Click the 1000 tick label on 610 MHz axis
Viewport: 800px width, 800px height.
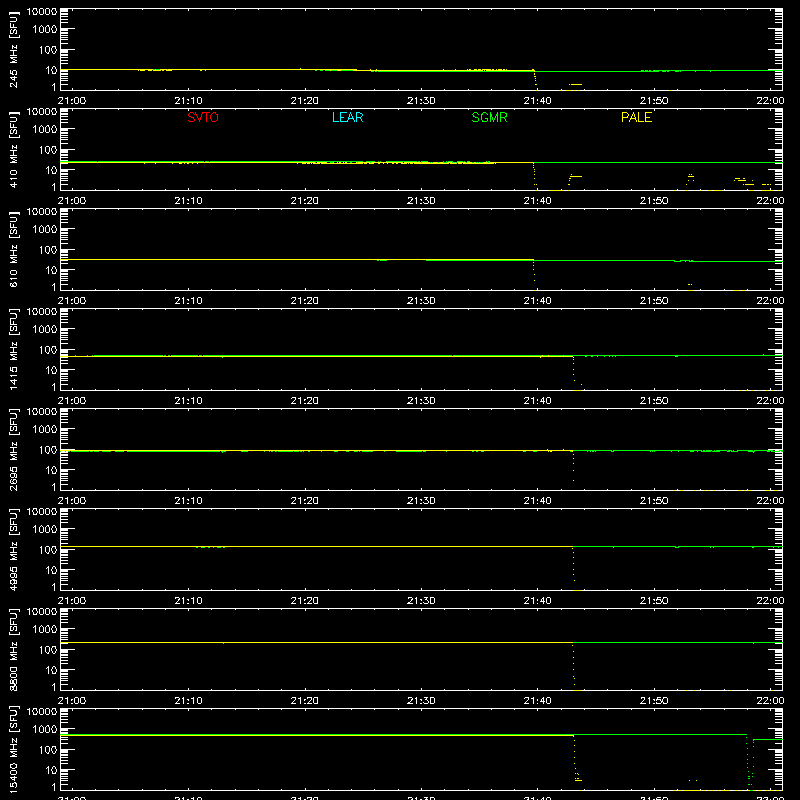tap(45, 230)
